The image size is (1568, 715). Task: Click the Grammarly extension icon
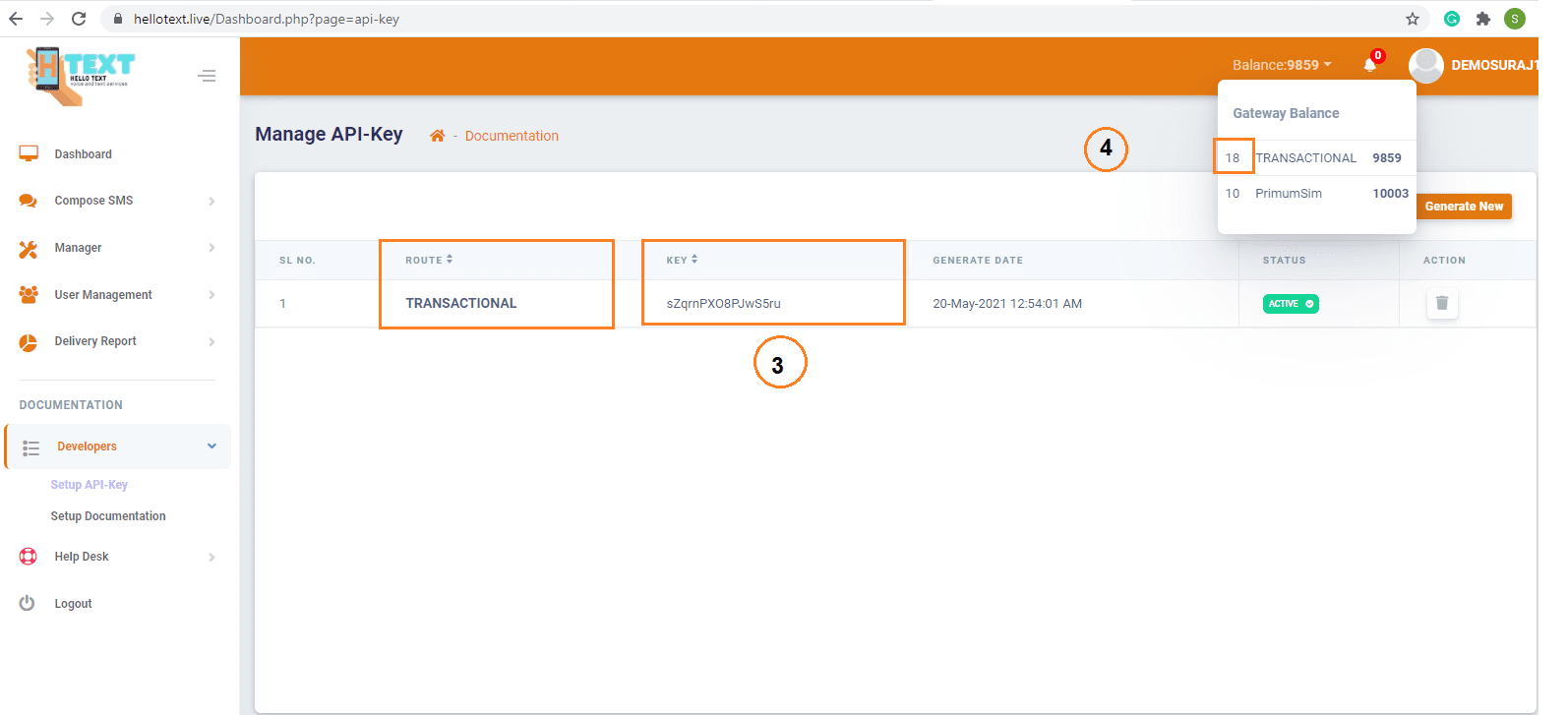(1451, 19)
